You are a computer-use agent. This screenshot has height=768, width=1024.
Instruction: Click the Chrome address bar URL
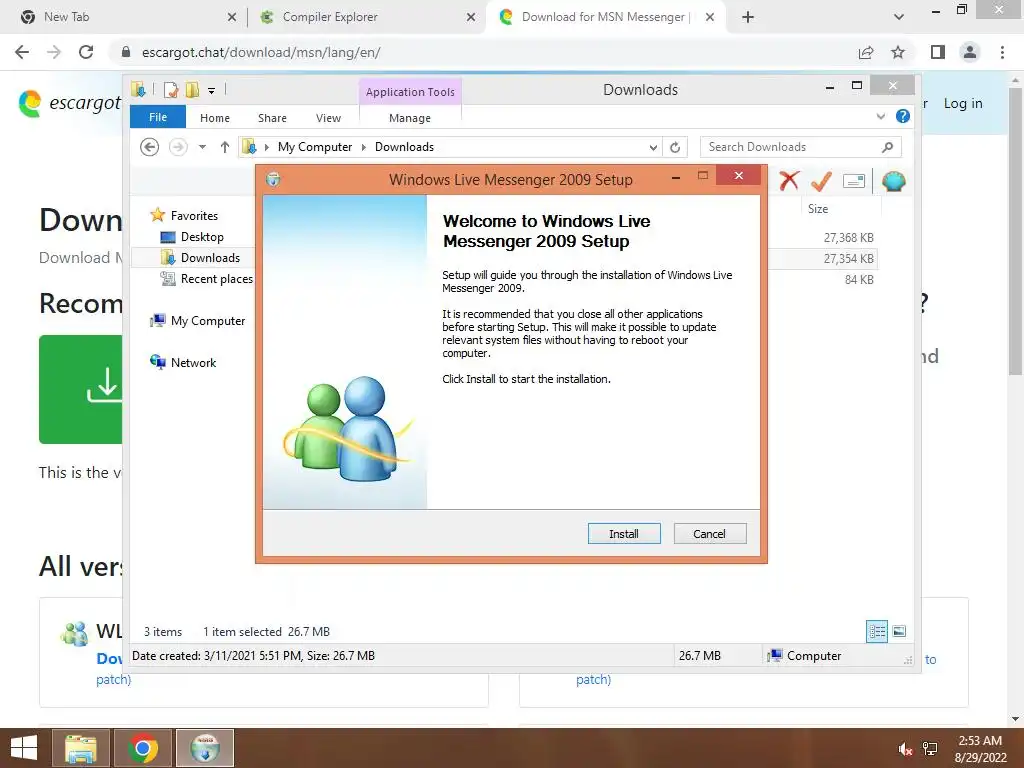[x=261, y=52]
